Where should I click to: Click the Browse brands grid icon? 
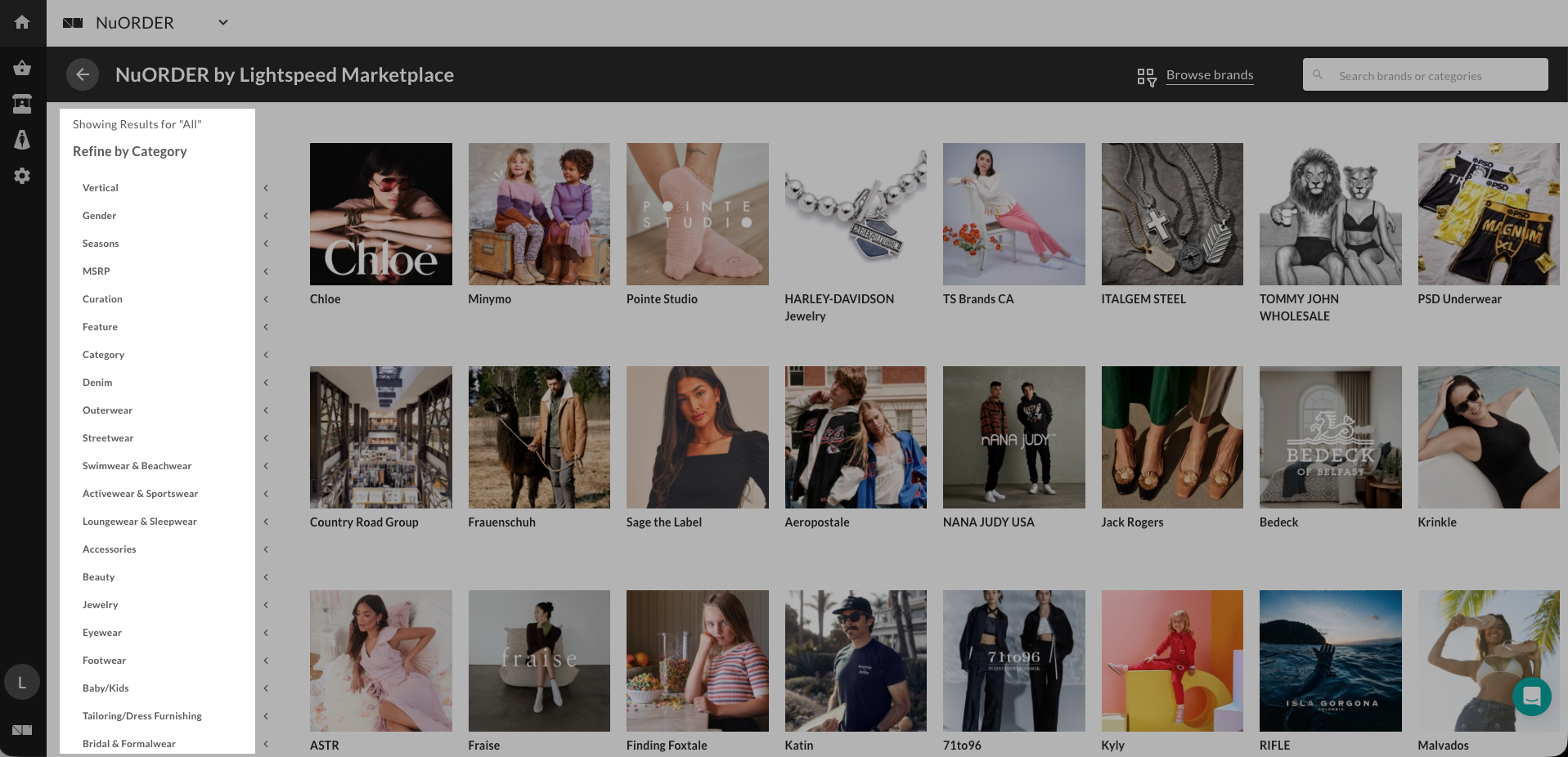(1147, 77)
